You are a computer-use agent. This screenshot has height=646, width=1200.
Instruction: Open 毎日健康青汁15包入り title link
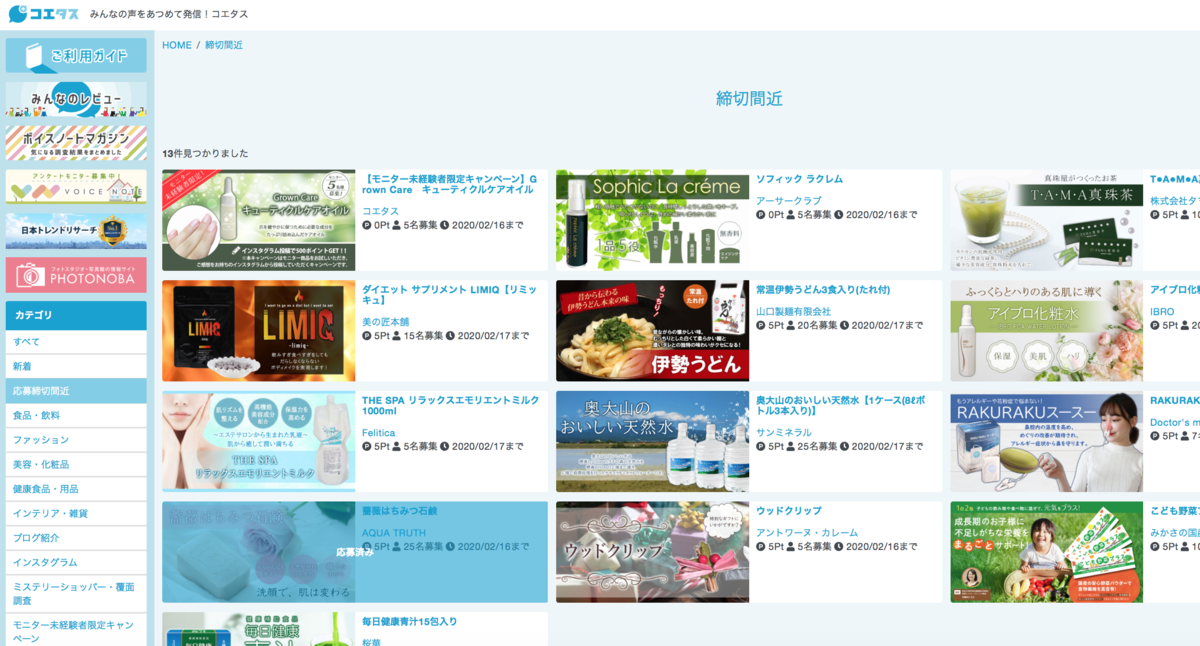[x=410, y=622]
